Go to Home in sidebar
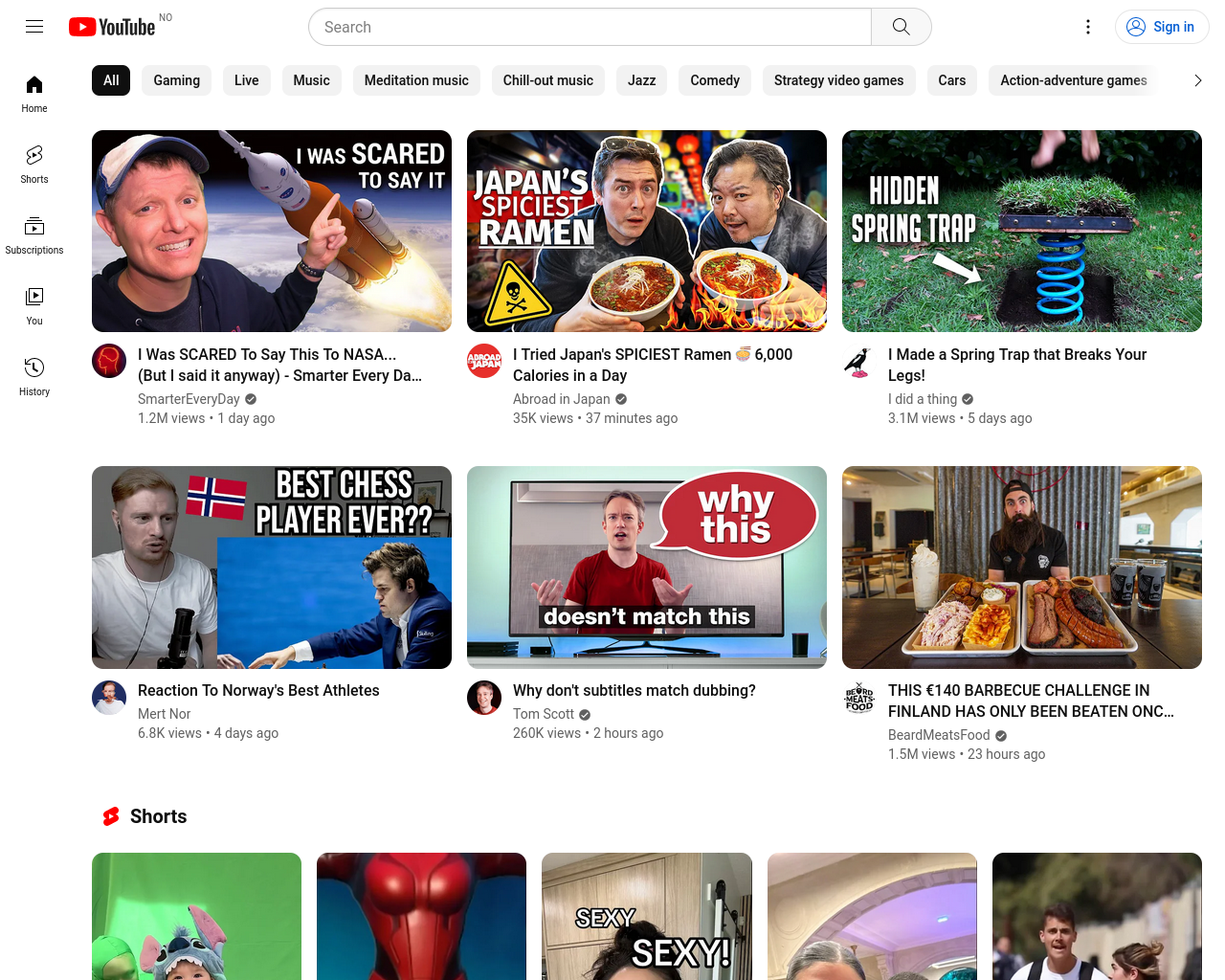Viewport: 1225px width, 980px height. (34, 94)
